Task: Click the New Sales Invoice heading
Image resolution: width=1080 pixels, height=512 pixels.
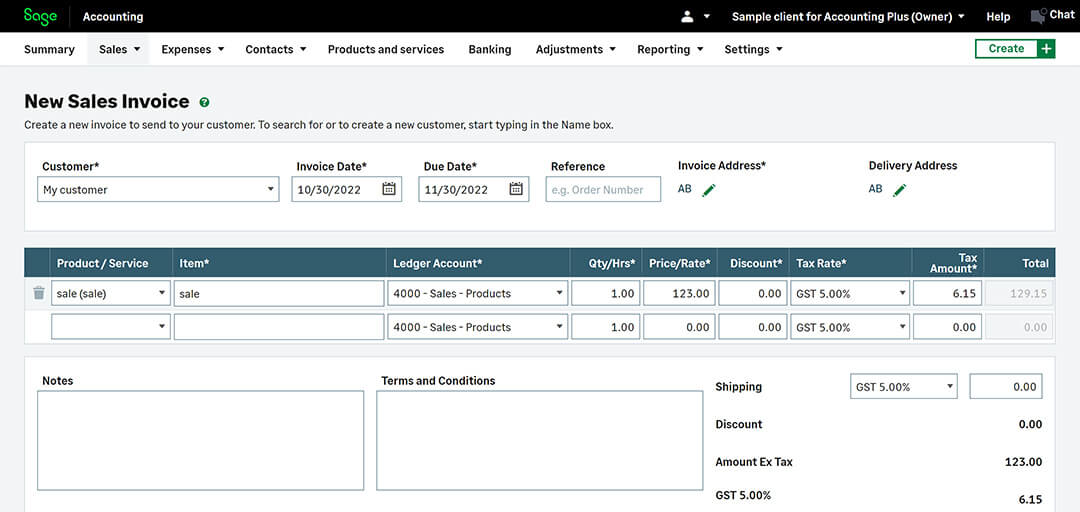Action: tap(107, 101)
